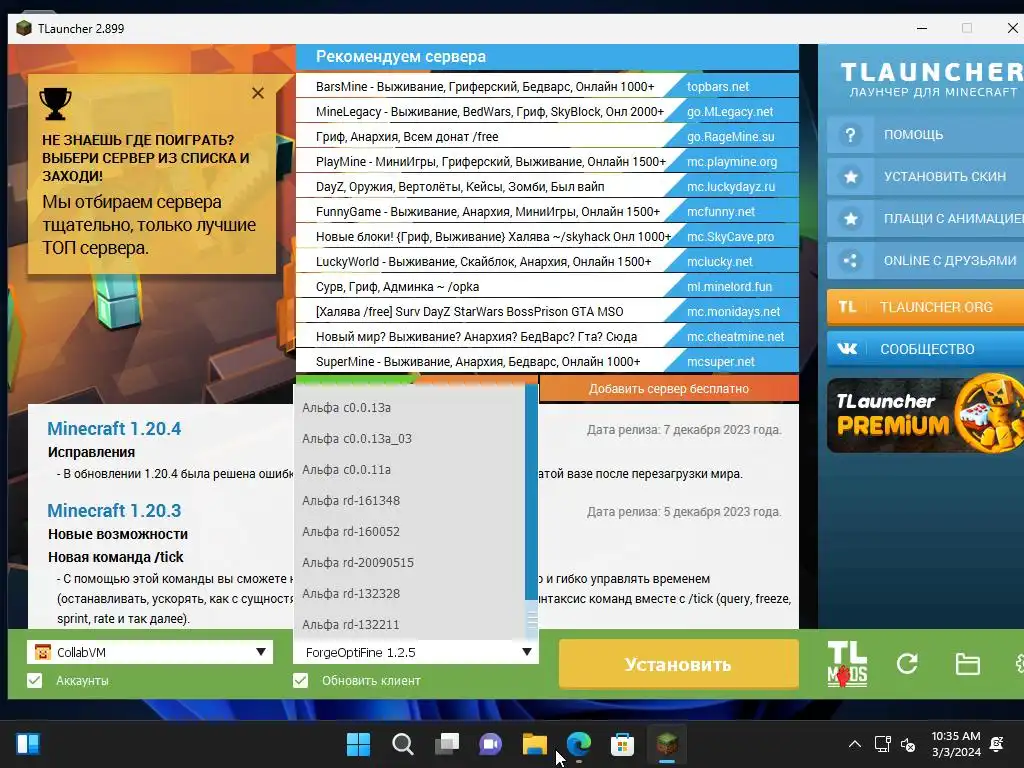Click server address topbars.net
Image resolution: width=1024 pixels, height=768 pixels.
point(718,87)
